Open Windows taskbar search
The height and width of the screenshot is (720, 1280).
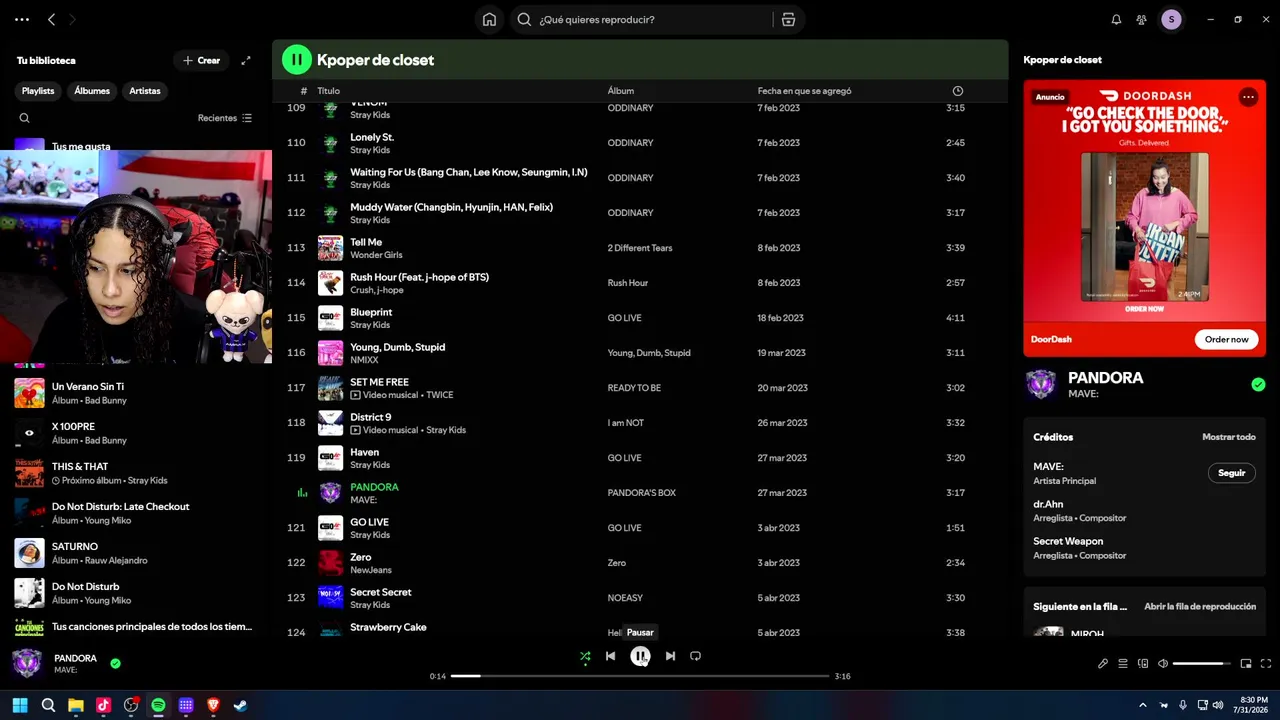48,705
